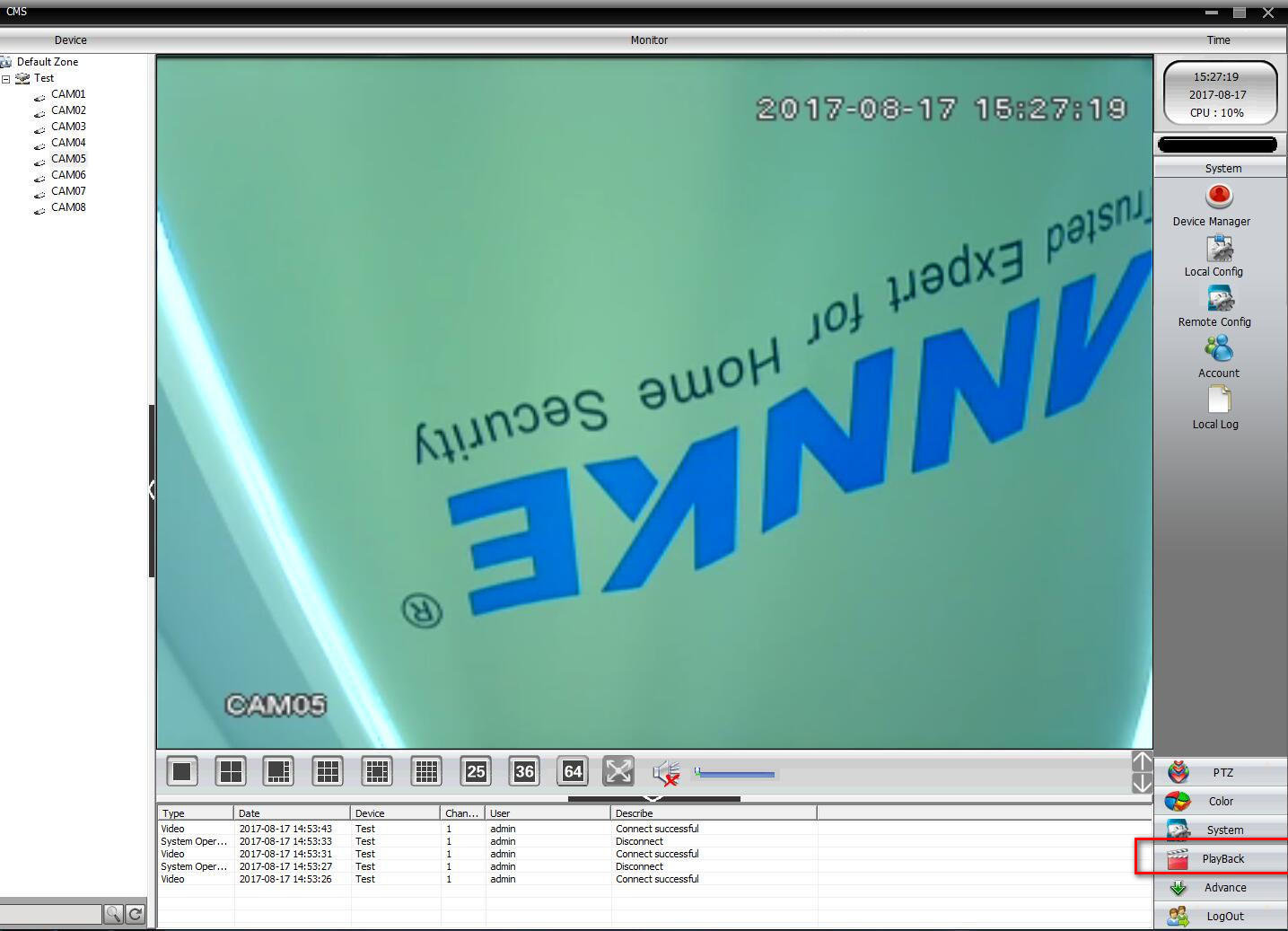Sort log by User column
The width and height of the screenshot is (1288, 931).
pos(548,813)
